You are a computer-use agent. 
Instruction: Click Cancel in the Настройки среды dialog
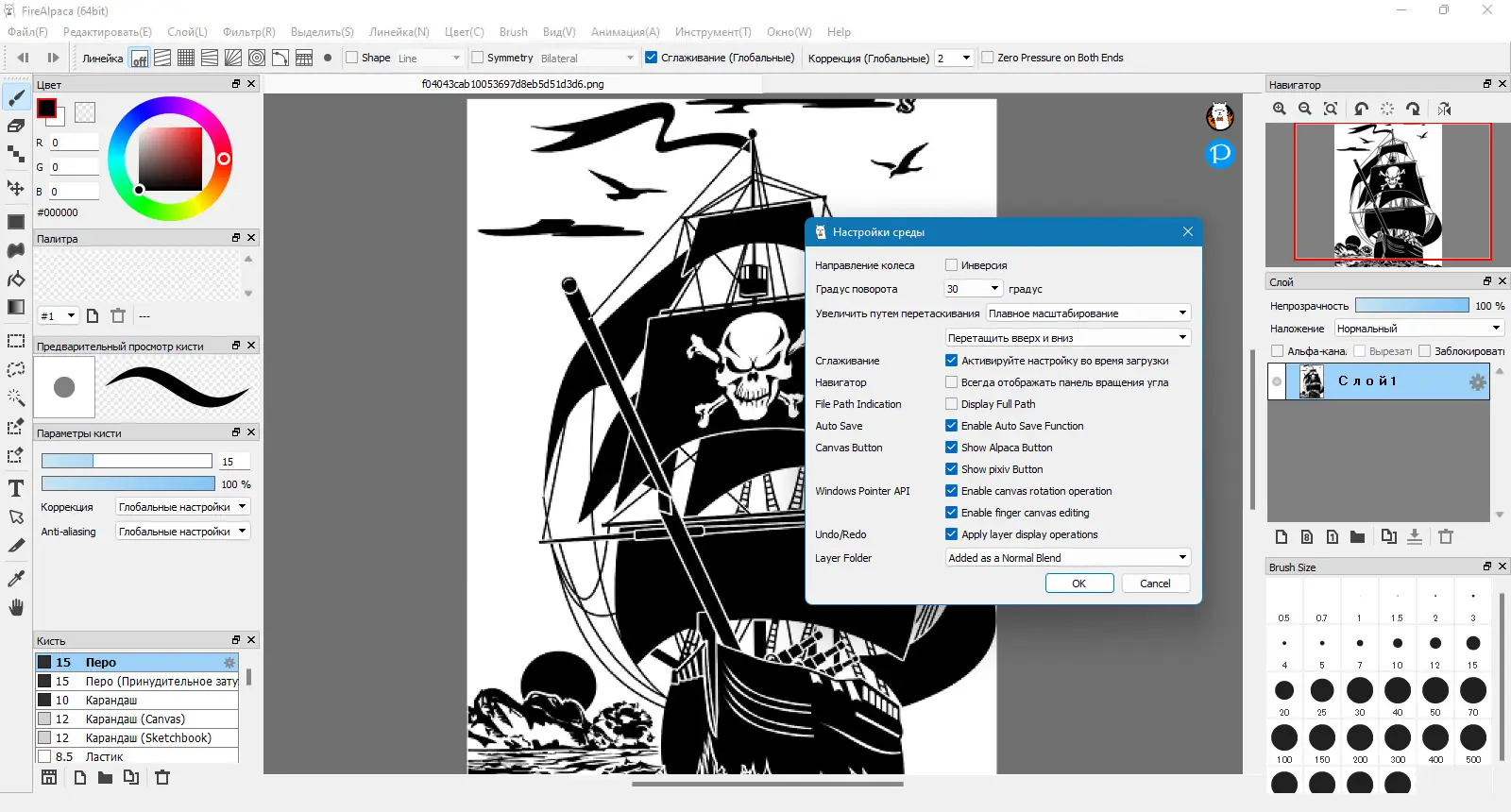tap(1155, 584)
